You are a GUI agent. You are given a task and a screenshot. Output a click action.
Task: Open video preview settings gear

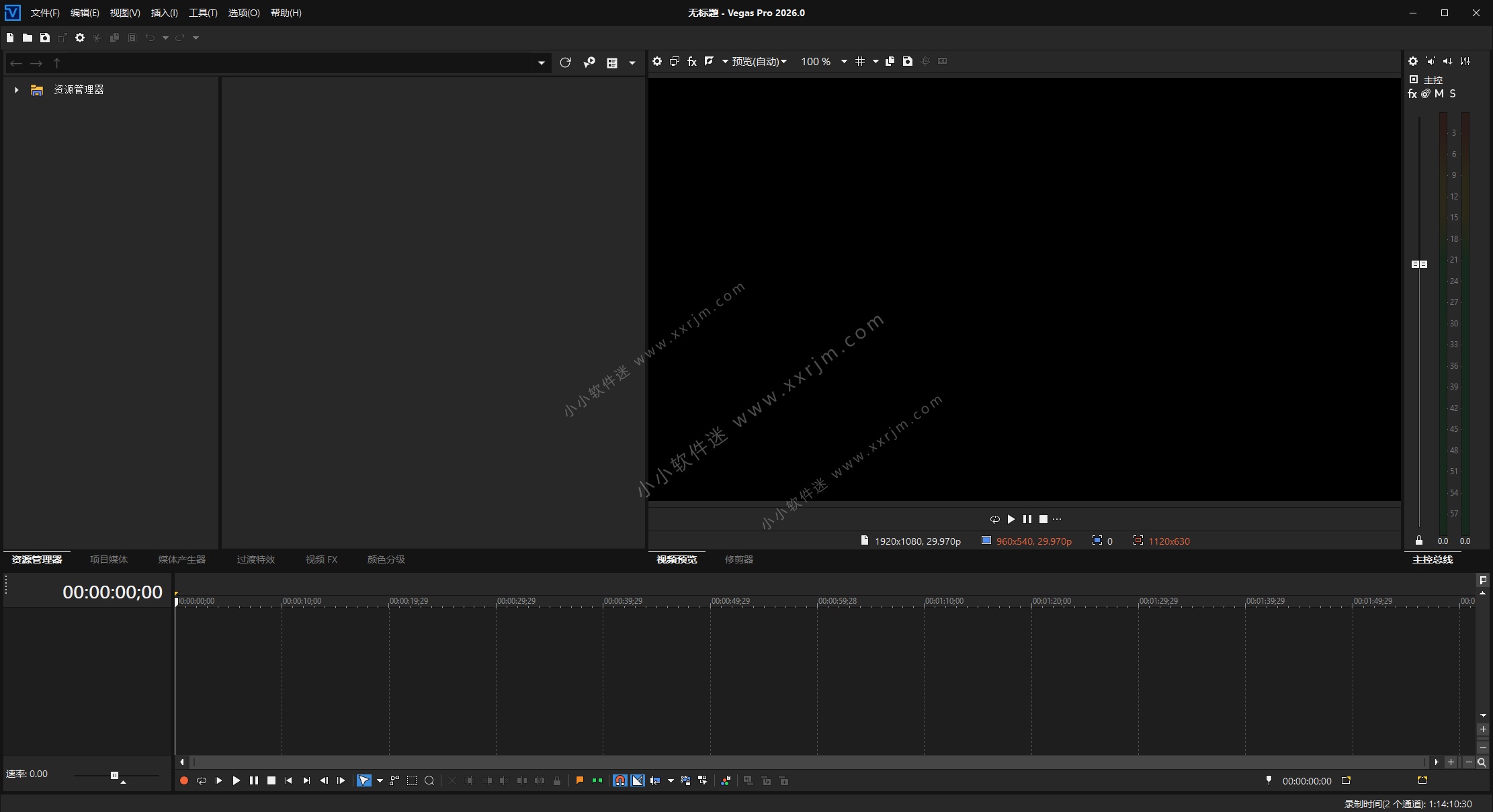tap(657, 61)
